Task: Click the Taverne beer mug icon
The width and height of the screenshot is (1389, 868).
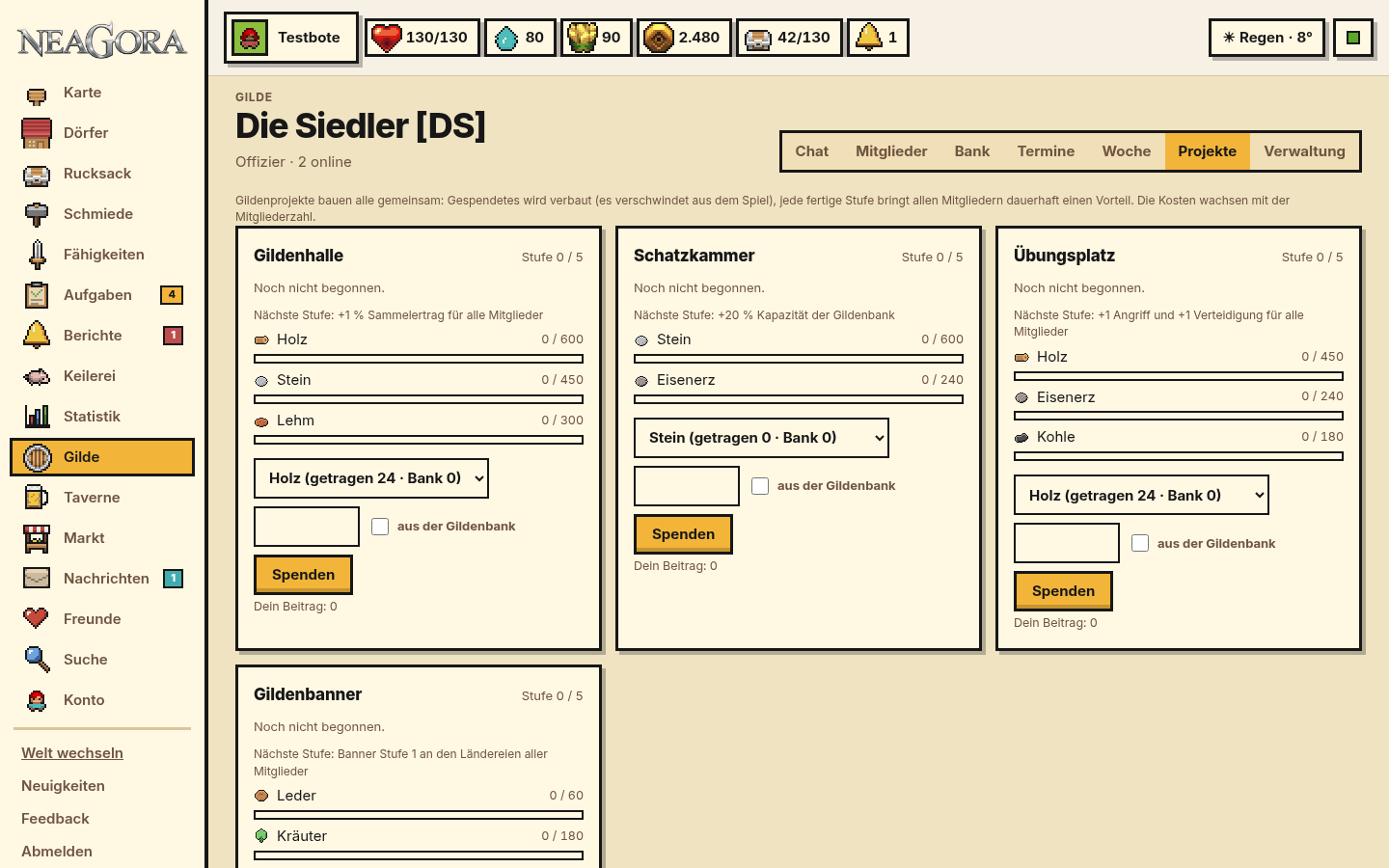Action: pyautogui.click(x=37, y=498)
